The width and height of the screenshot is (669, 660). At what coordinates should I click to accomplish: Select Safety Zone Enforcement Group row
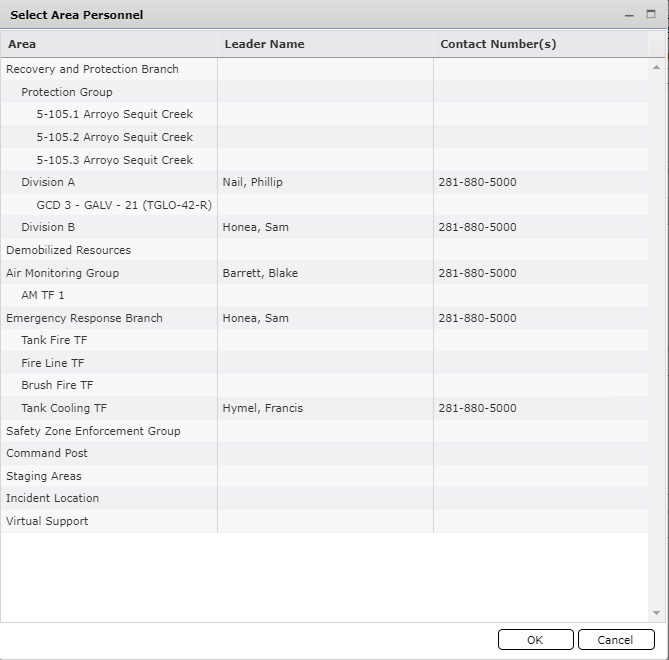click(x=93, y=431)
